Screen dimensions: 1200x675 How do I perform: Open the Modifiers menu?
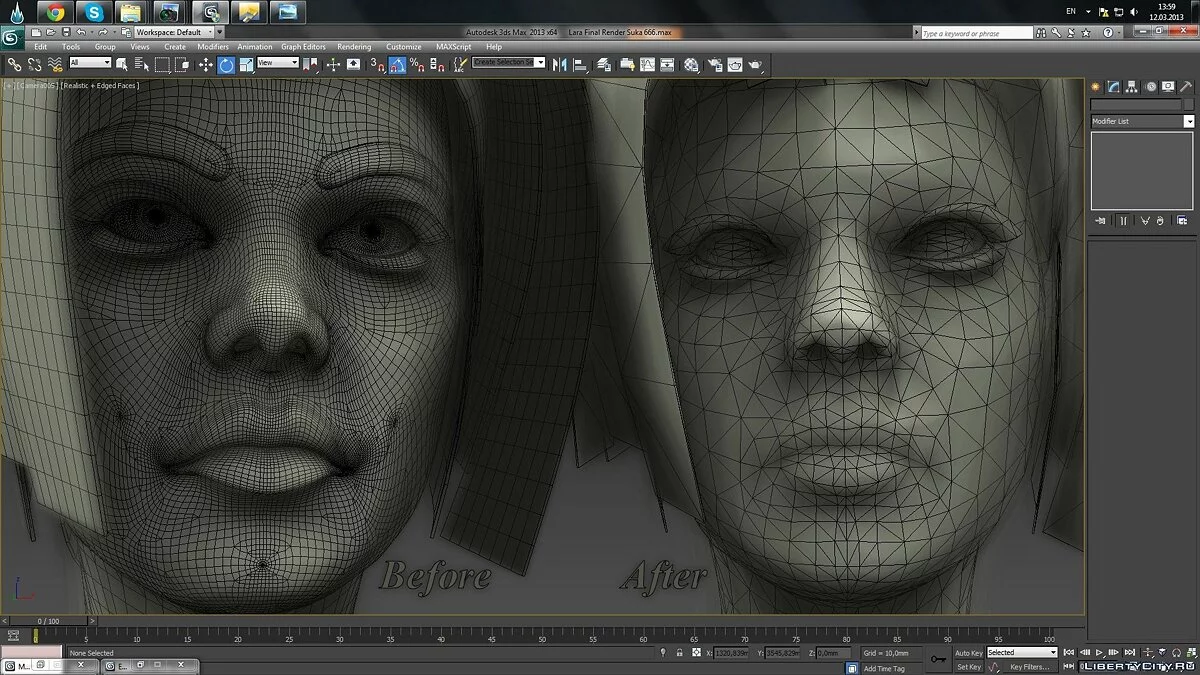point(212,47)
